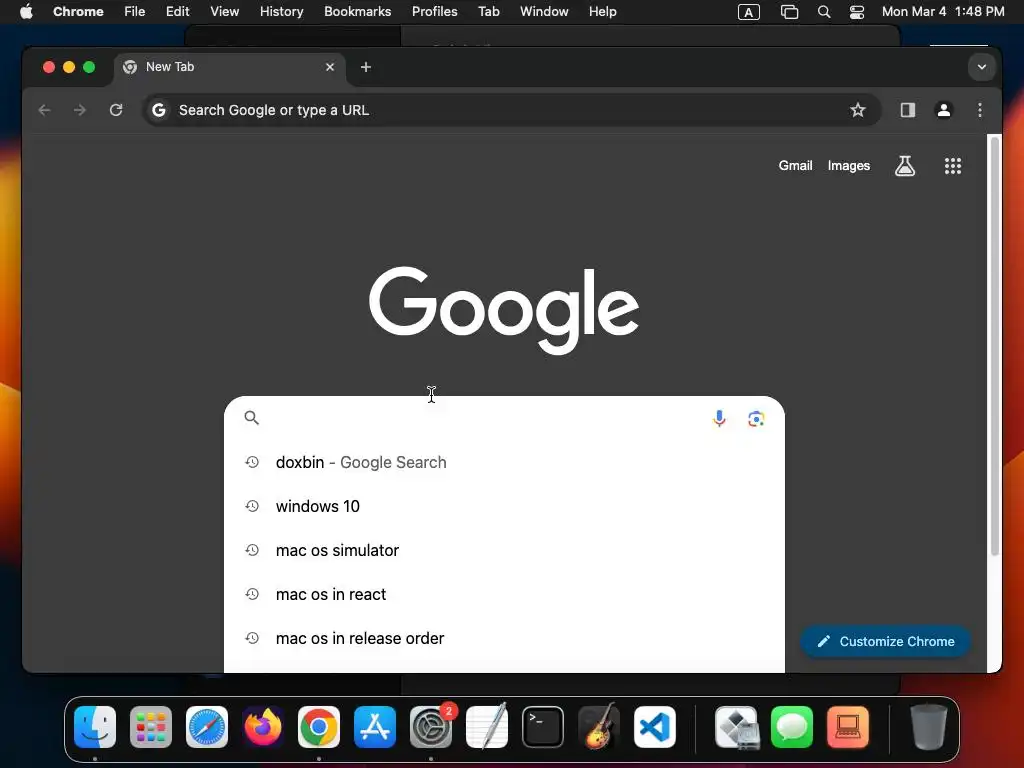
Task: Open Spotlight search in menu bar
Action: coord(824,12)
